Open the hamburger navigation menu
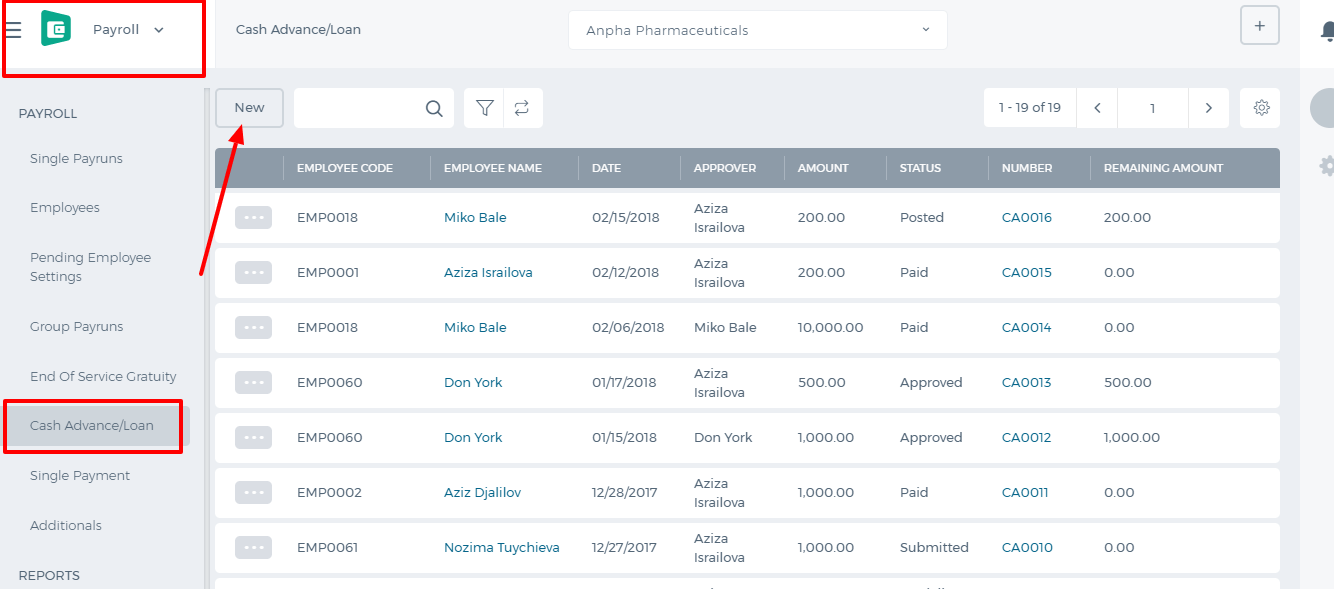This screenshot has width=1334, height=589. [13, 30]
